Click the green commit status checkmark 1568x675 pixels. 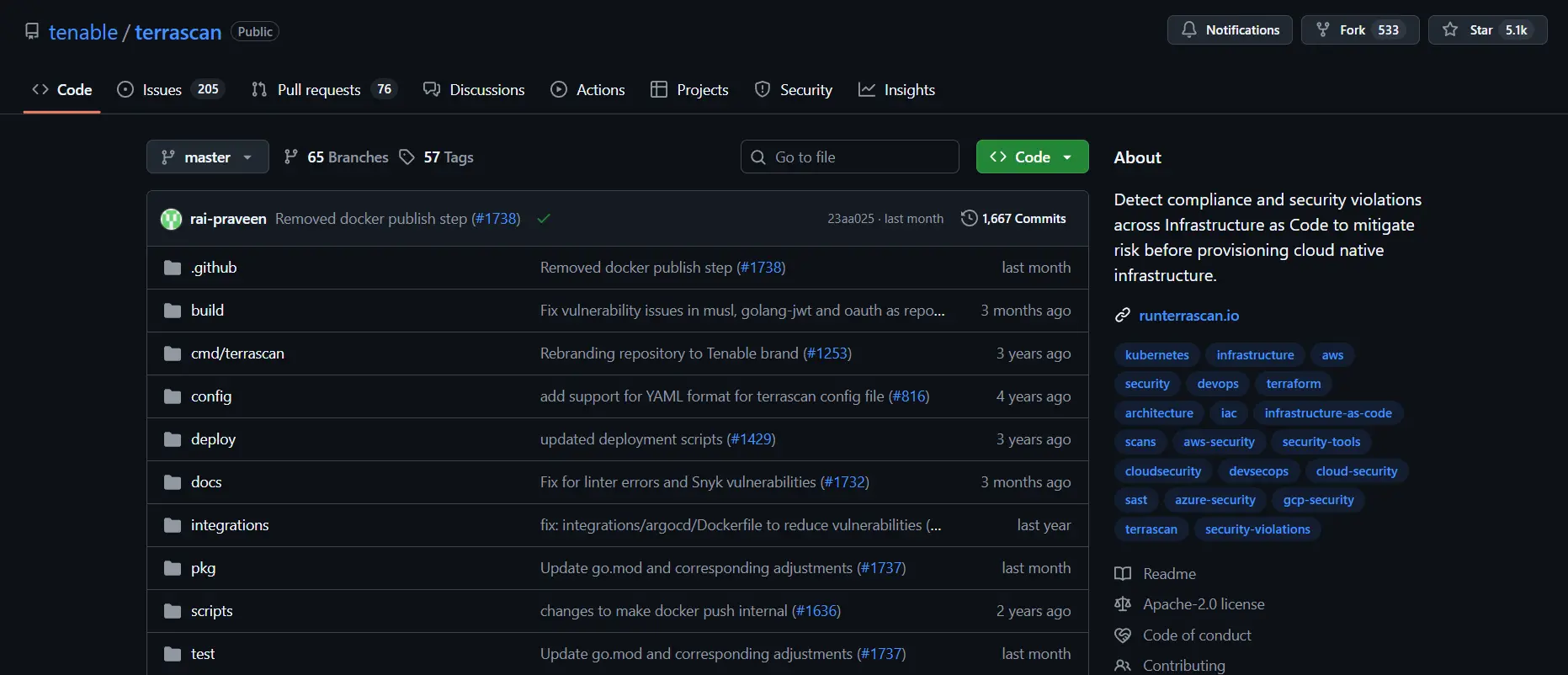click(544, 219)
